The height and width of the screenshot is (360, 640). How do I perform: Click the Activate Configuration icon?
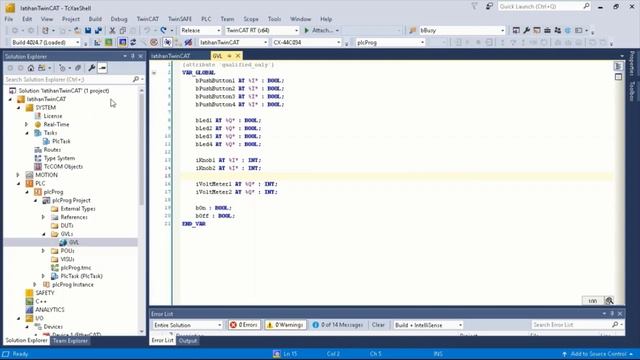click(x=98, y=42)
